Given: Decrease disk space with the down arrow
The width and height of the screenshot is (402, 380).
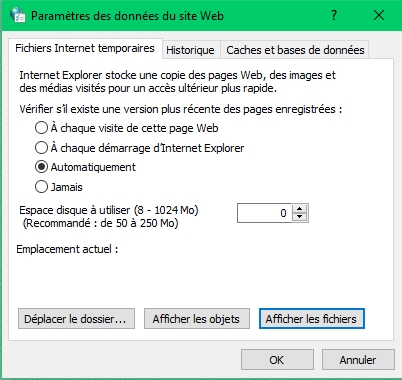Looking at the screenshot, I should 300,217.
